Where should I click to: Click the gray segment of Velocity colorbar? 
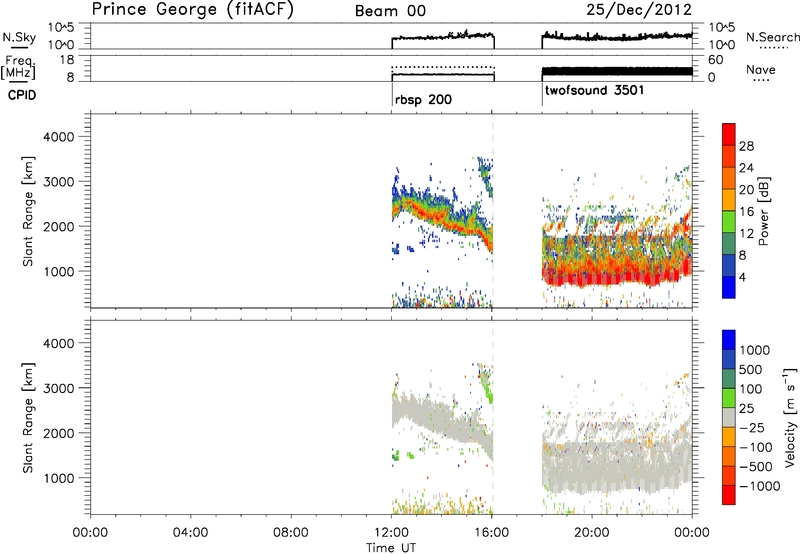(x=729, y=418)
